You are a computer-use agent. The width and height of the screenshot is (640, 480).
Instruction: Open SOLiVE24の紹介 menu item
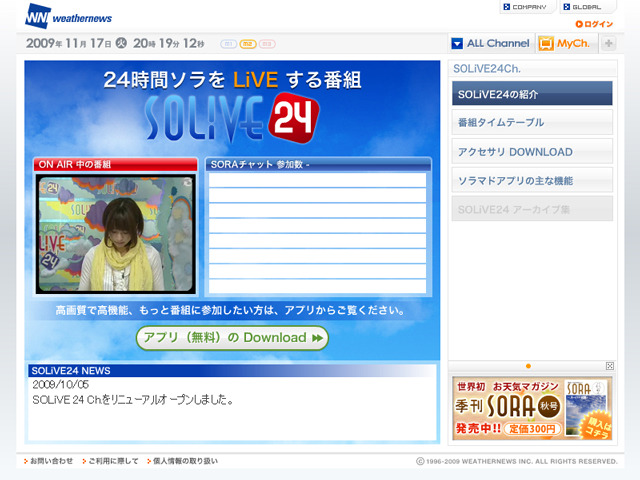(x=532, y=93)
